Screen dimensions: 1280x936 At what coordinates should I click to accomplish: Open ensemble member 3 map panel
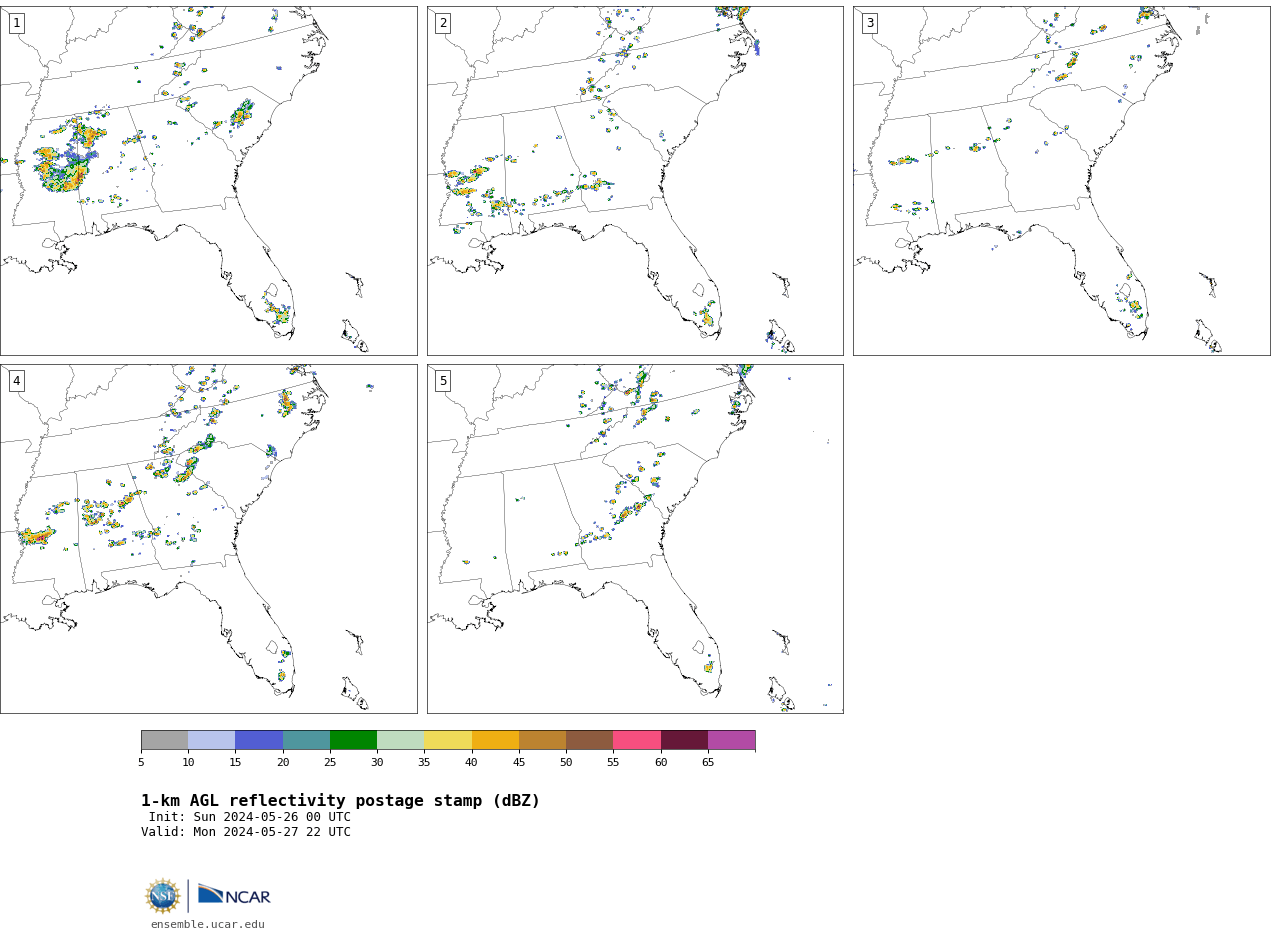[1061, 181]
